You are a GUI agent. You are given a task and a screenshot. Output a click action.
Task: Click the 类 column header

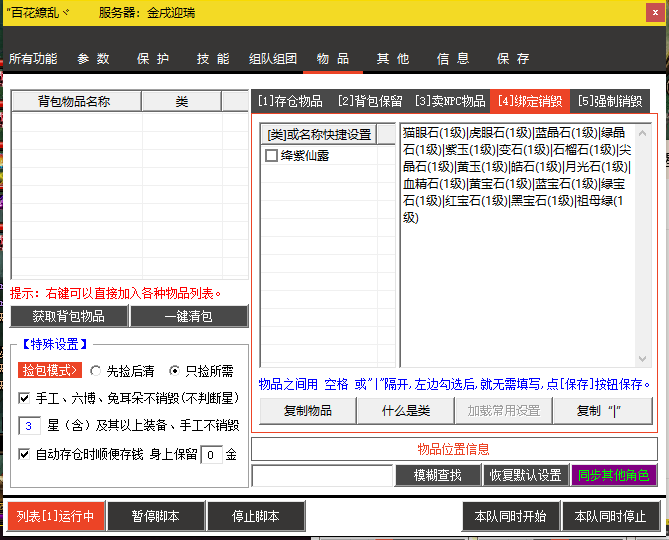[182, 102]
